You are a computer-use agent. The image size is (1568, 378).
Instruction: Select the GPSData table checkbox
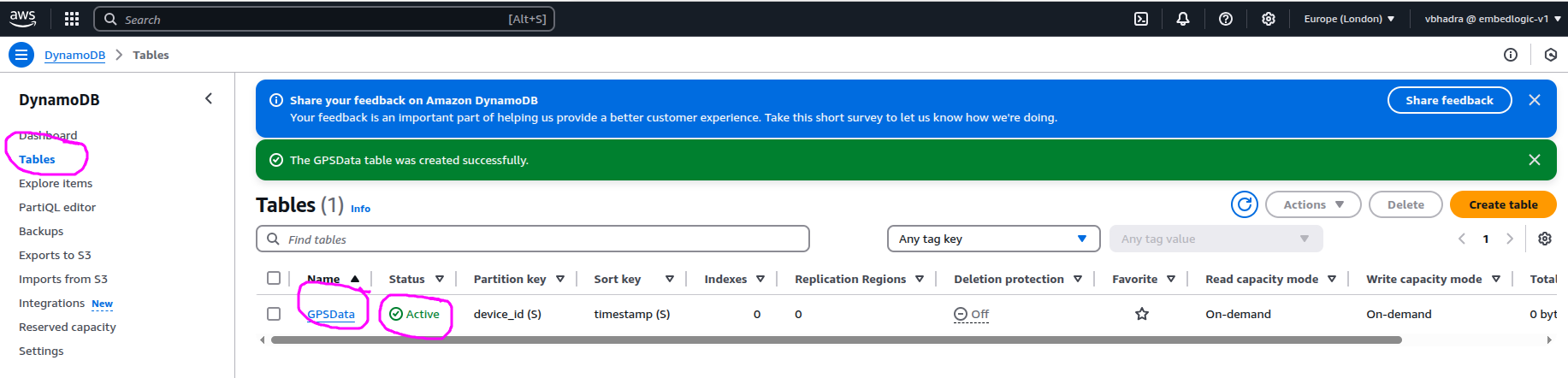(274, 314)
